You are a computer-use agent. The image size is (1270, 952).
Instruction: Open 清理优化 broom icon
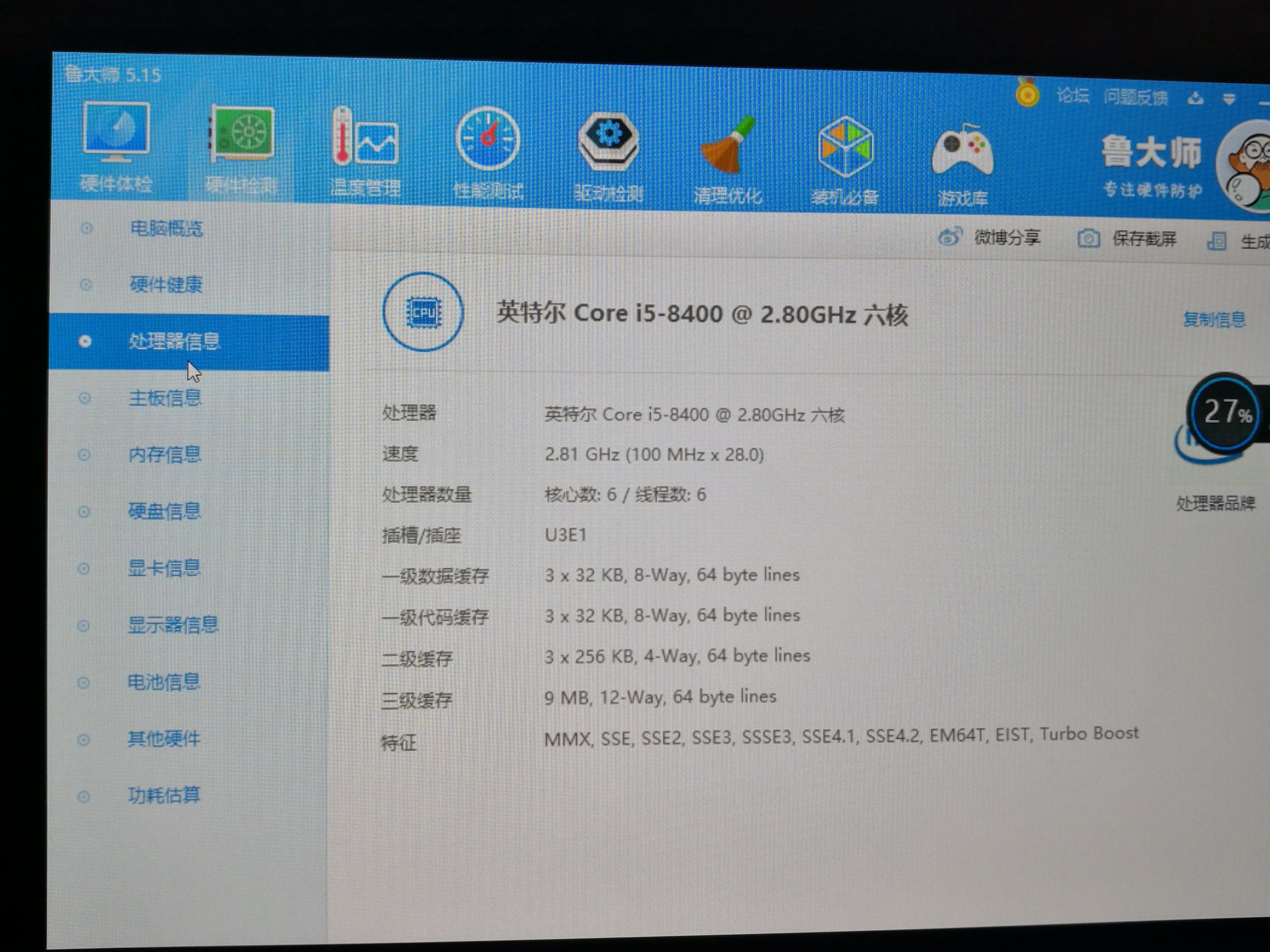point(728,145)
